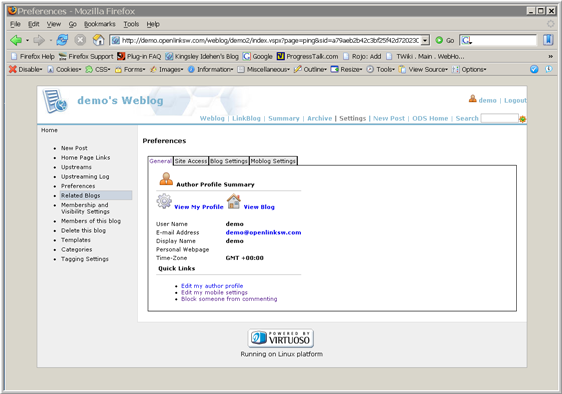The height and width of the screenshot is (394, 562).
Task: Open Tagging Settings in sidebar
Action: 85,259
